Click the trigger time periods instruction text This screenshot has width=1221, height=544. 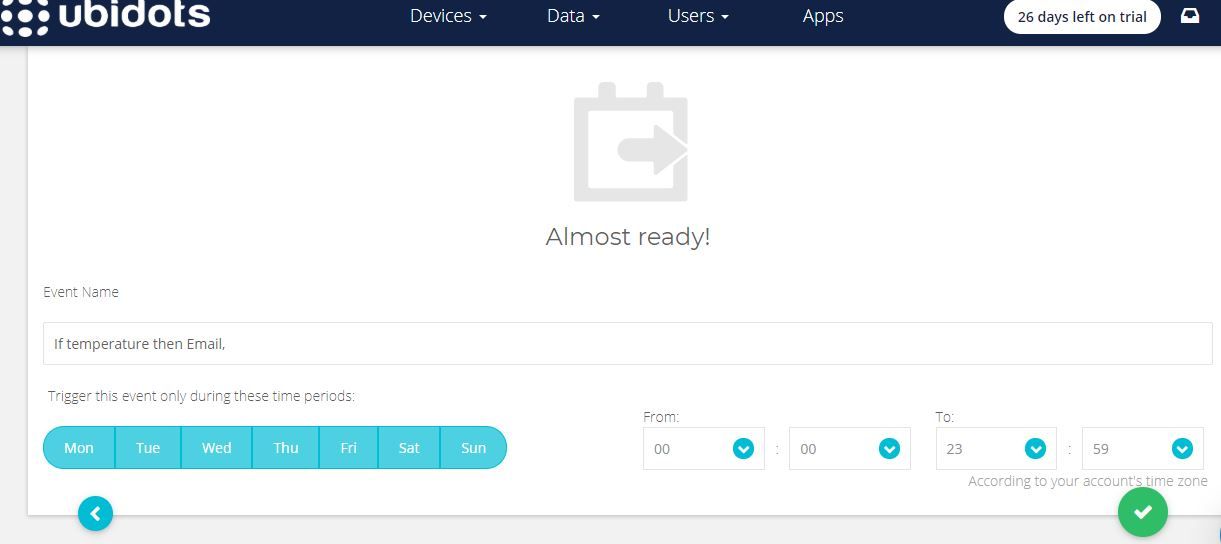[x=201, y=396]
